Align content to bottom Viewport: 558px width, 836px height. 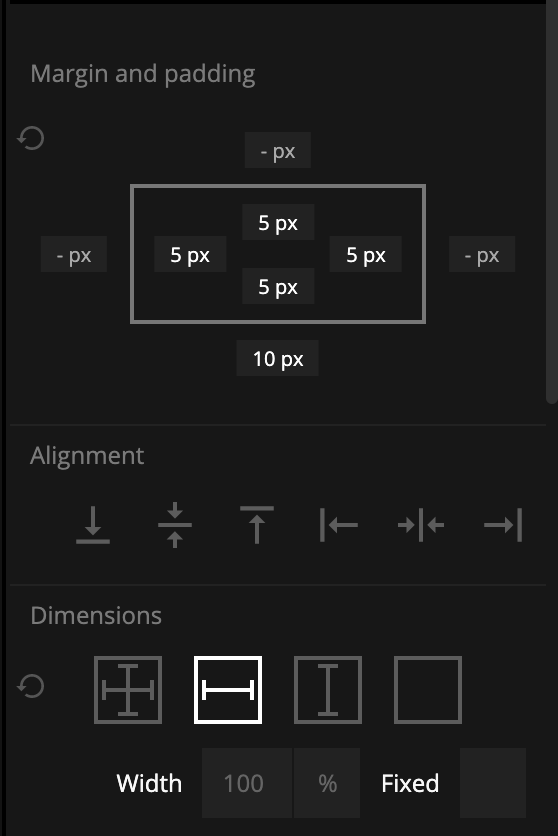[93, 525]
